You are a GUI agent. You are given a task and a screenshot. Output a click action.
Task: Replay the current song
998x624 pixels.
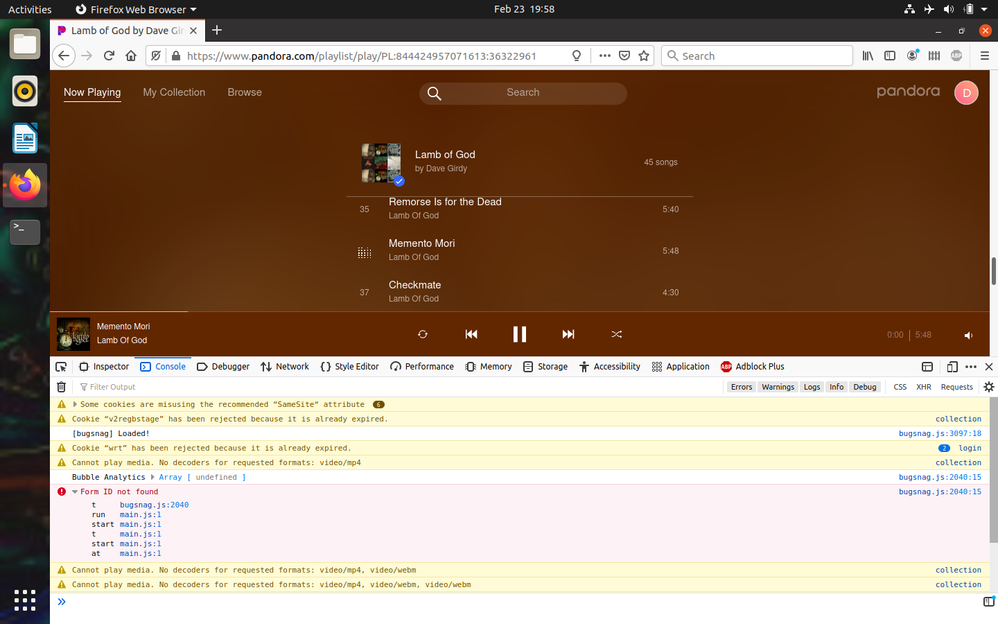point(423,334)
